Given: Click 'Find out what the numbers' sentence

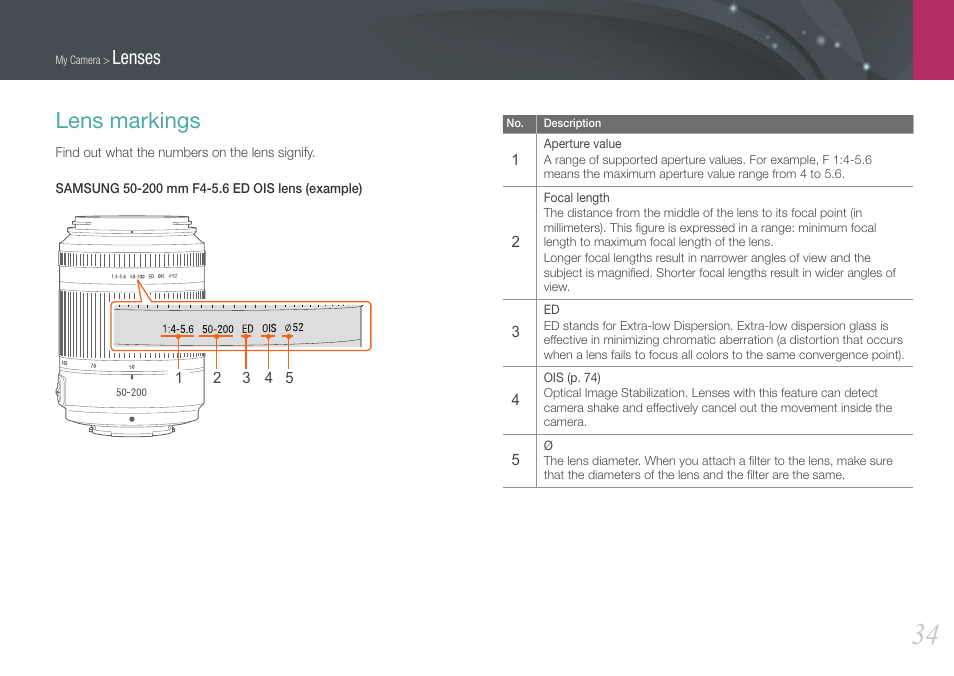Looking at the screenshot, I should (185, 152).
